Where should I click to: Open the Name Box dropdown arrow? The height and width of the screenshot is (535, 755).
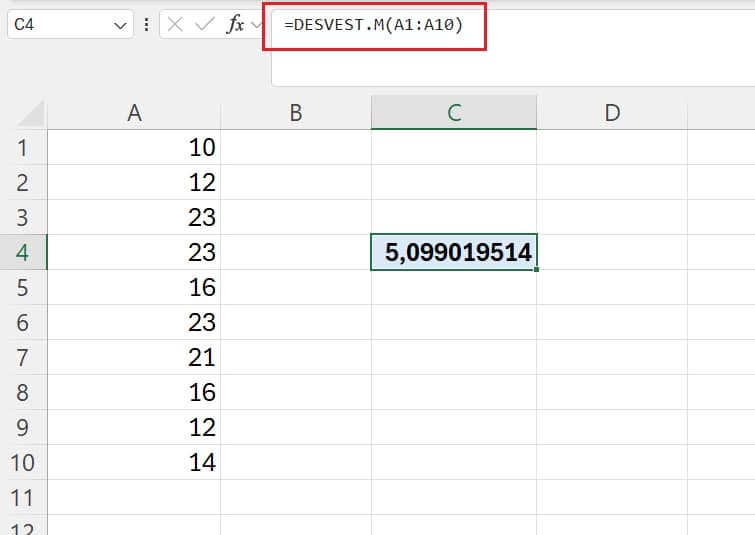pos(120,25)
